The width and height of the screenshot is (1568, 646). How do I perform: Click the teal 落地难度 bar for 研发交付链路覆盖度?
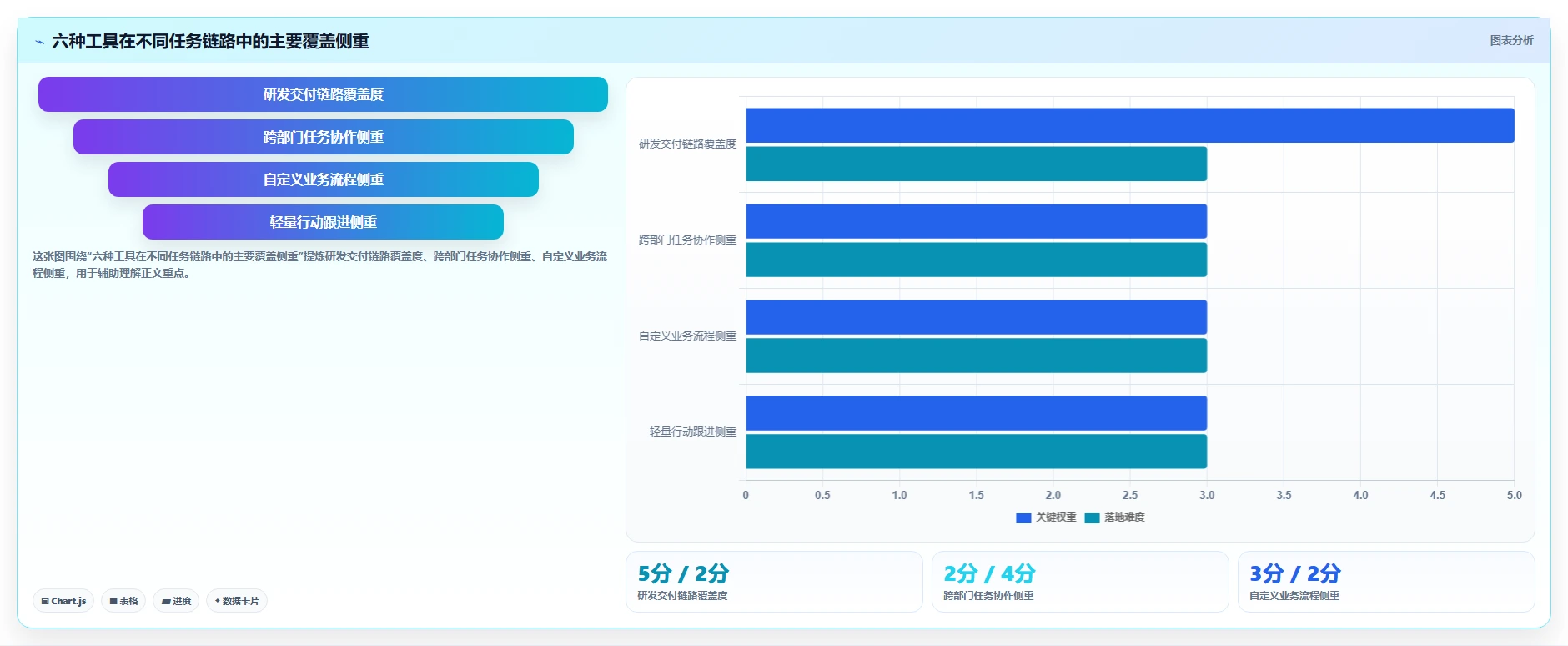pos(976,164)
